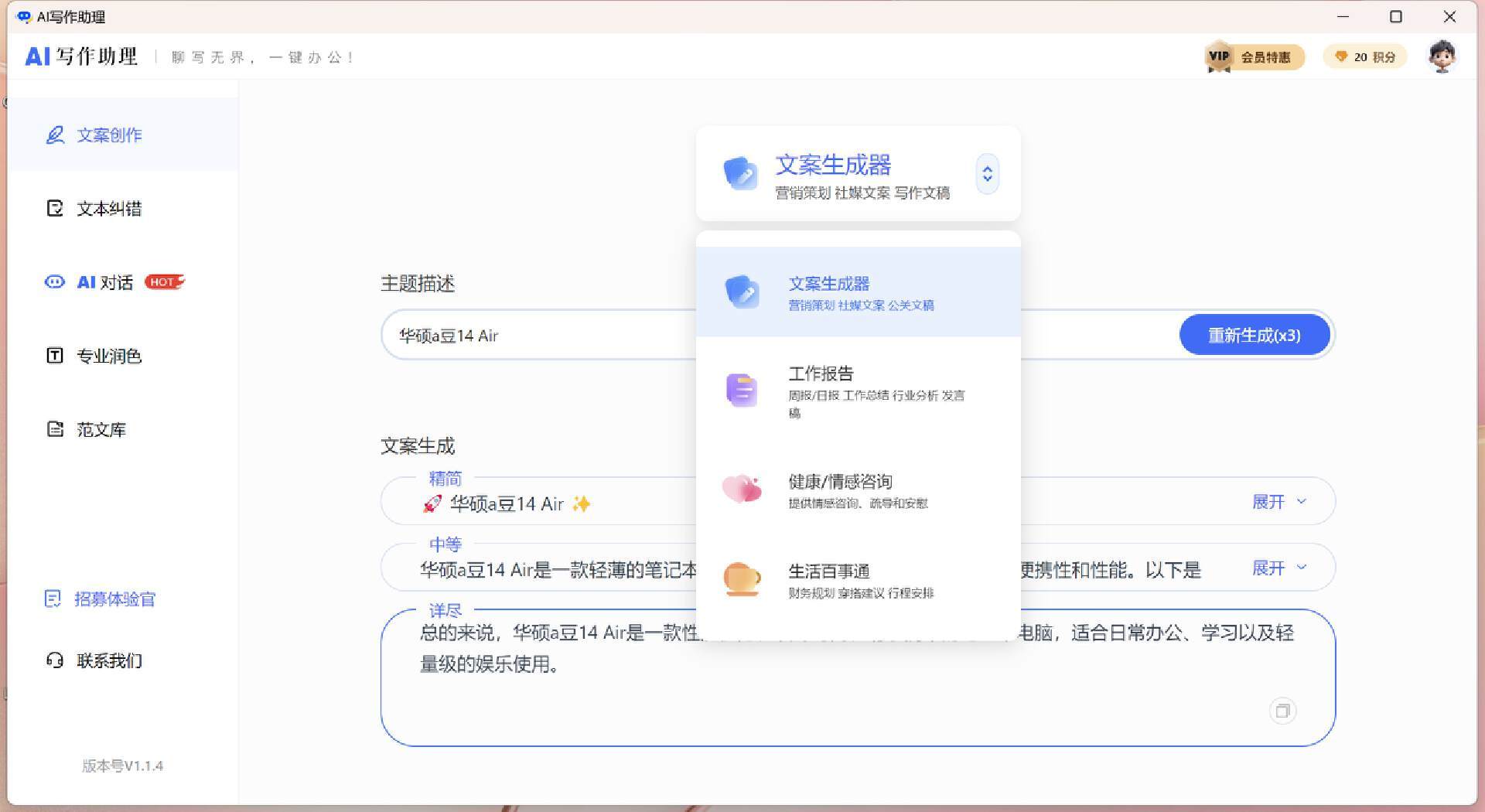Open the 文案创作 sidebar section
Screen dimensions: 1485x812
(x=124, y=135)
